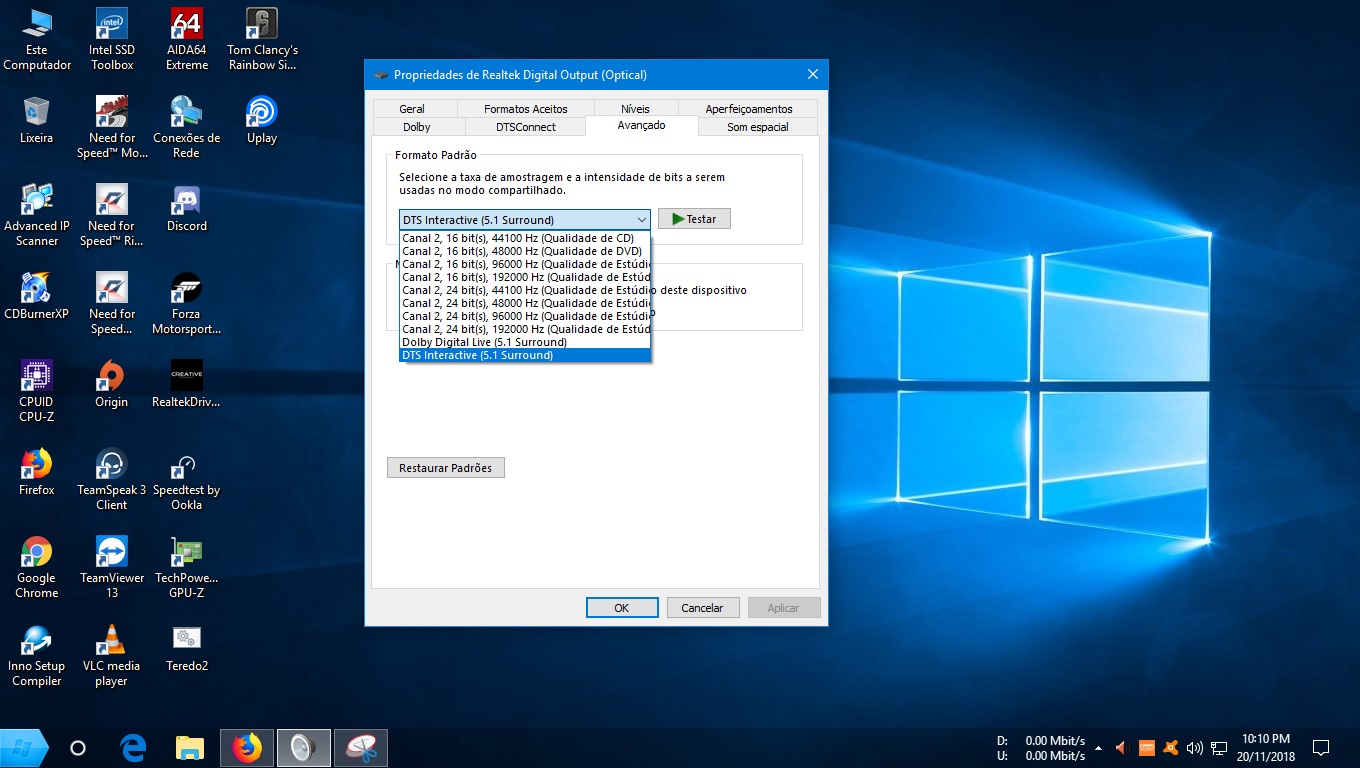Select Canal 2, 24 bits, 48000 Hz
The image size is (1360, 768).
click(x=525, y=303)
